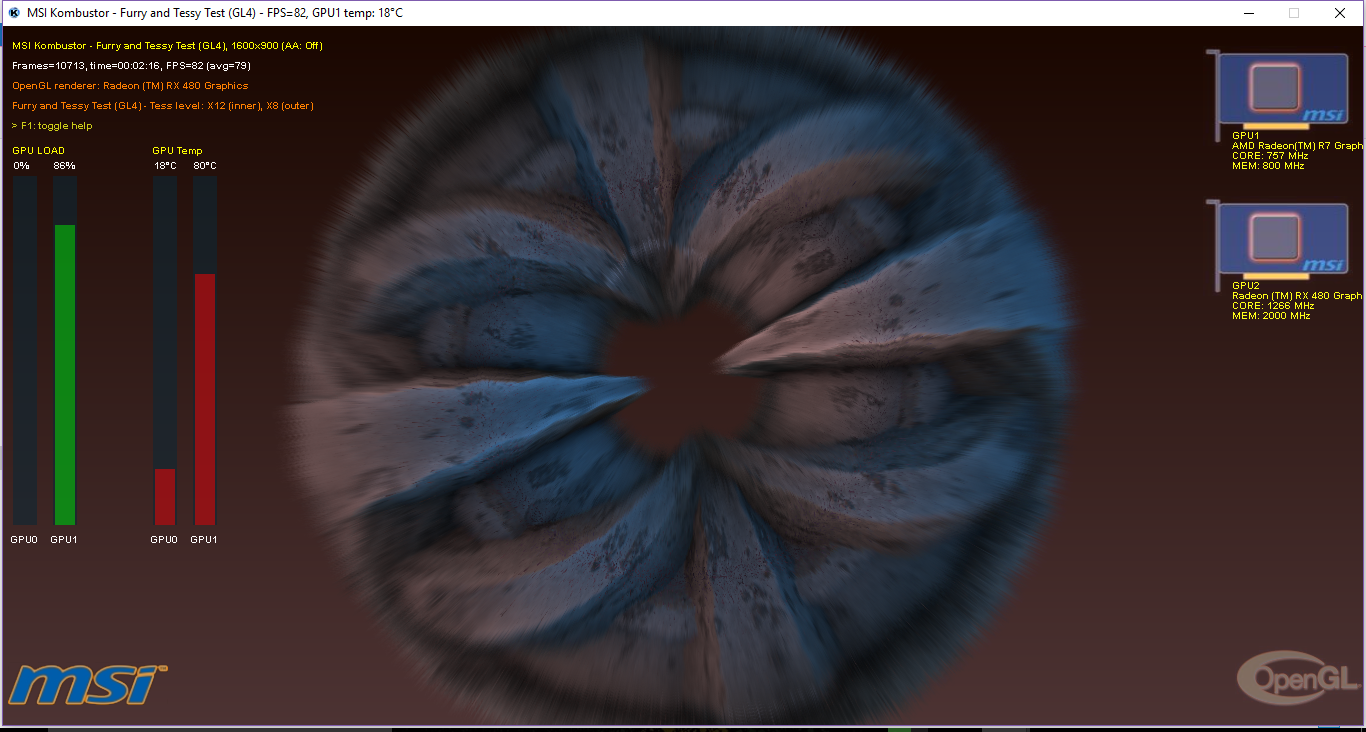The image size is (1366, 732).
Task: Click the 'GPU LOAD' heading
Action: 38,151
